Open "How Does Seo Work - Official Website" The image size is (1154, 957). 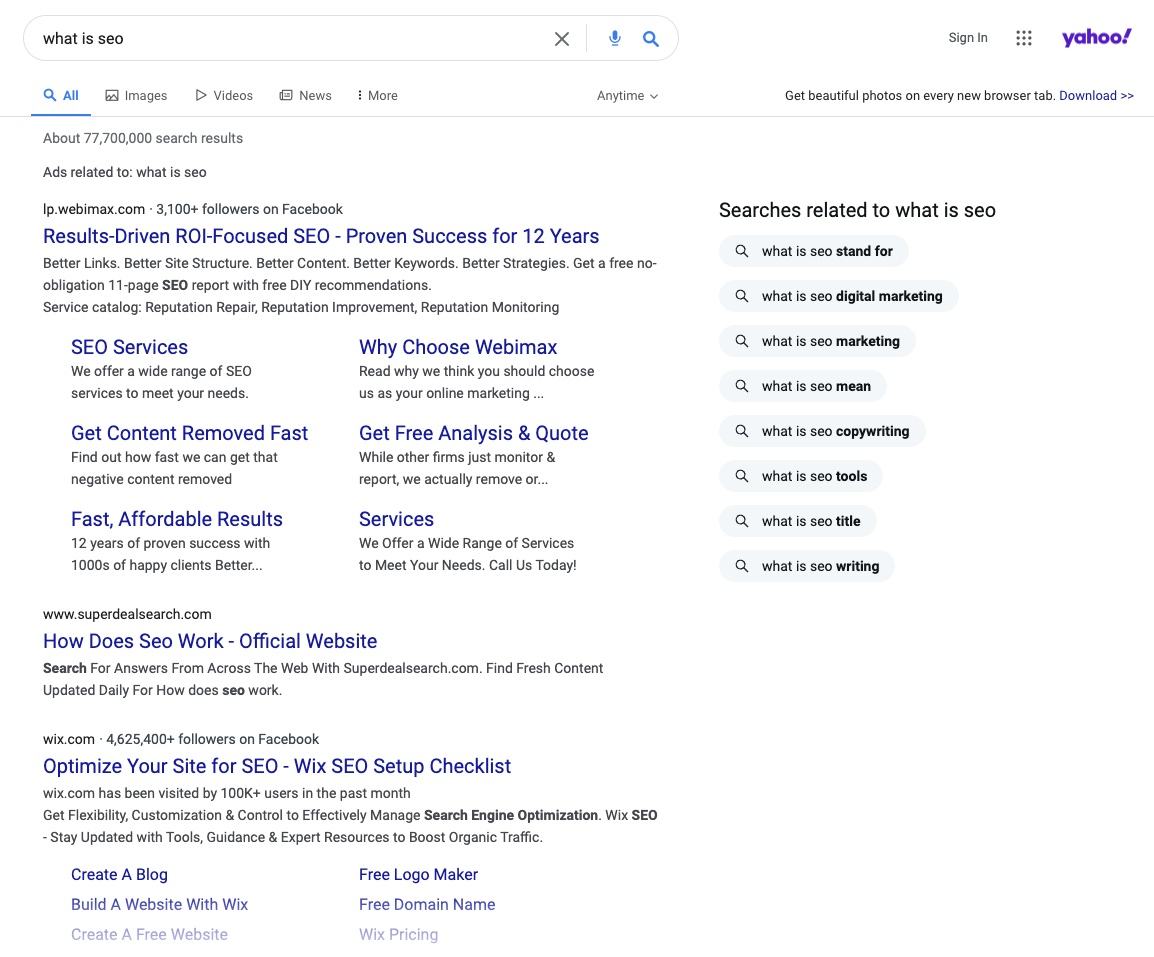(210, 641)
